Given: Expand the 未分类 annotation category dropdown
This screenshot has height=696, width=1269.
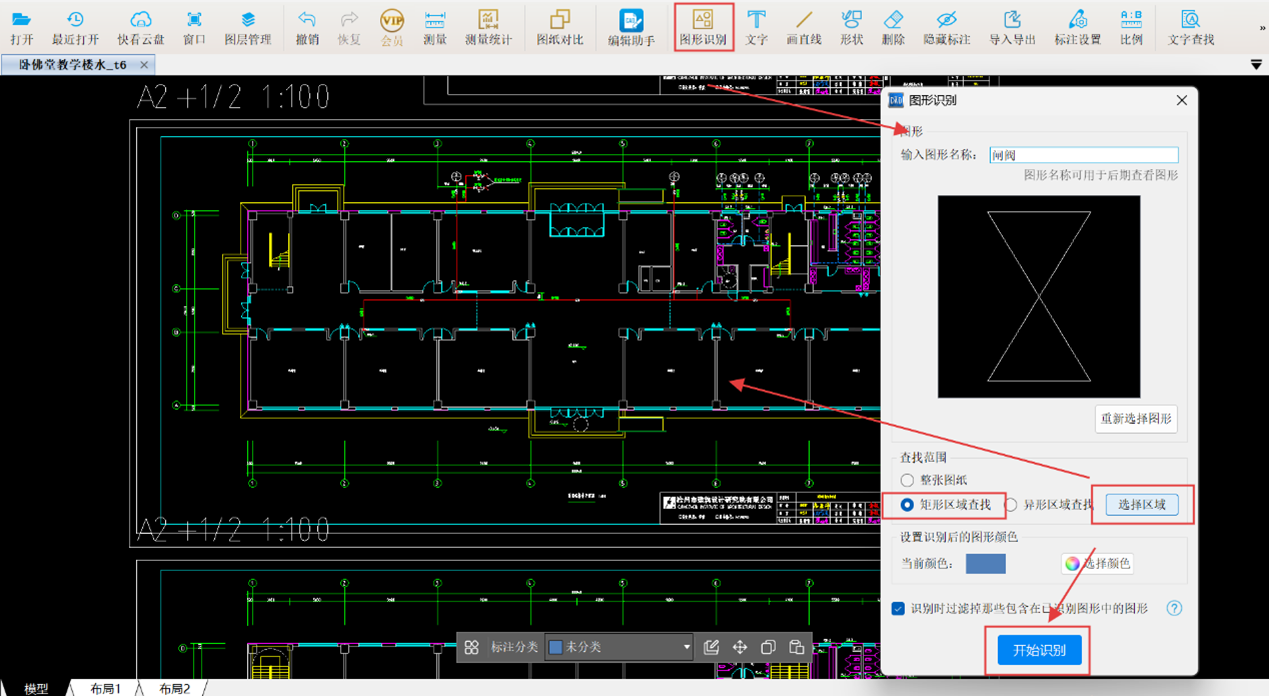Looking at the screenshot, I should [x=686, y=647].
